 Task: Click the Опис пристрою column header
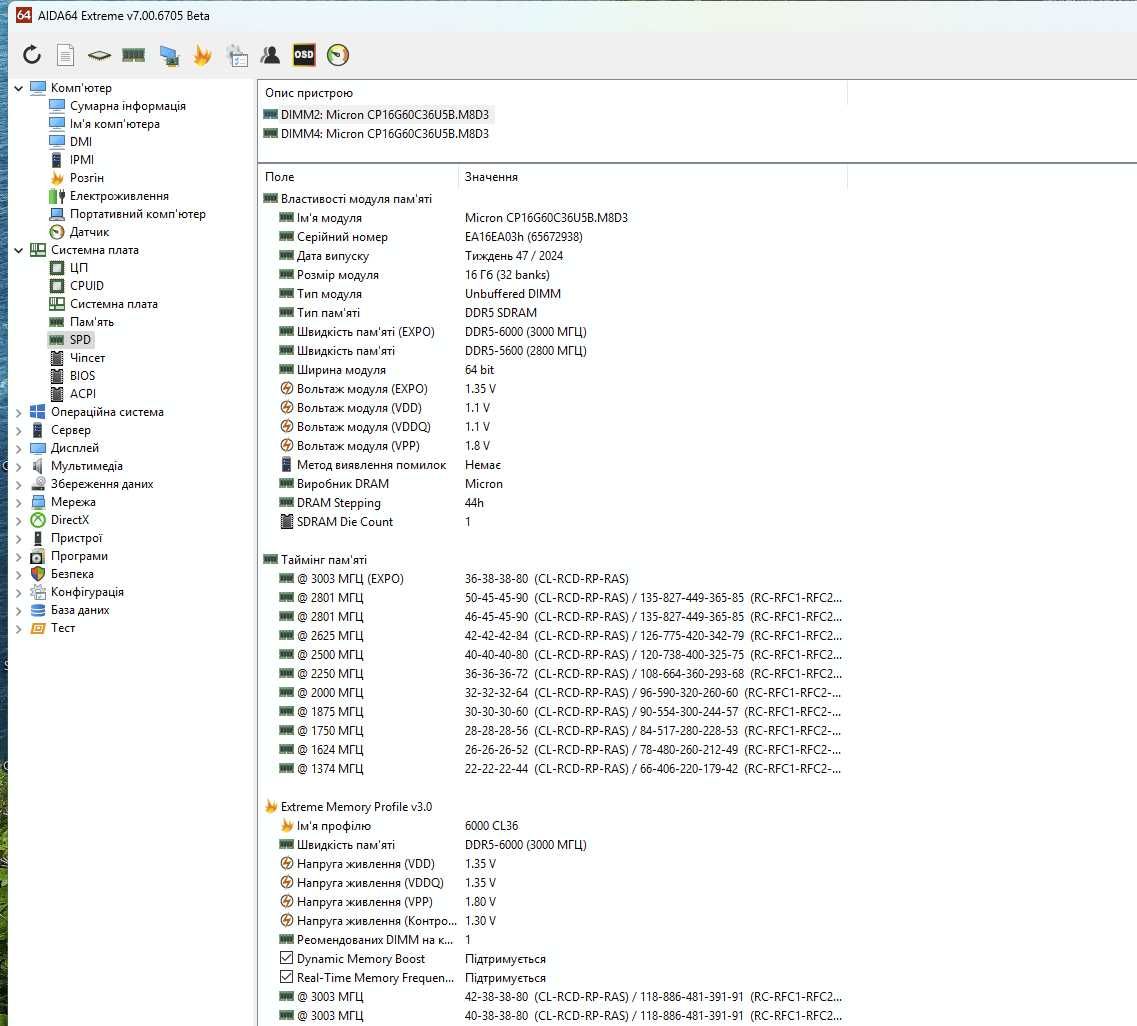[x=553, y=93]
